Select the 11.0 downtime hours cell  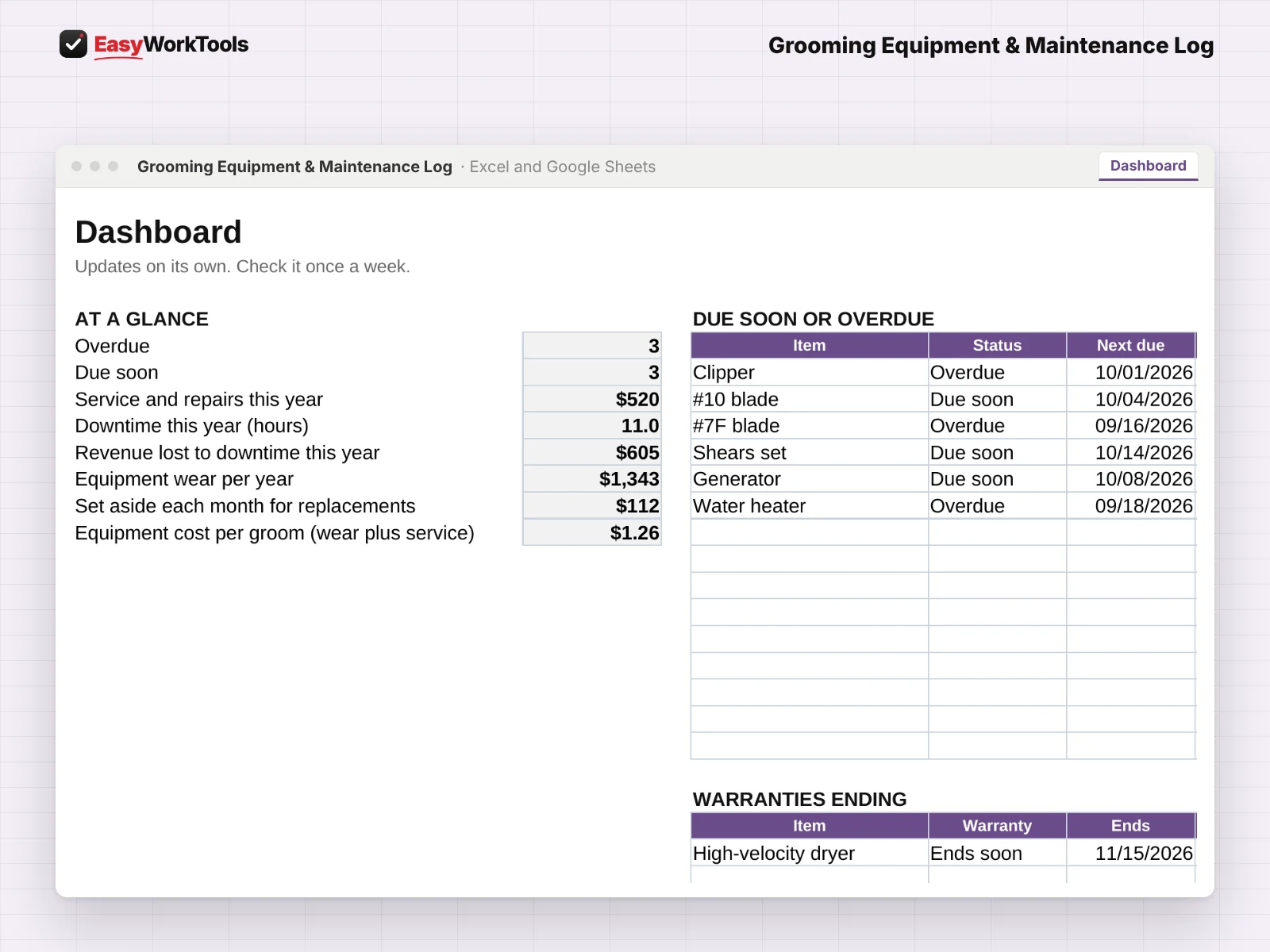pos(591,426)
